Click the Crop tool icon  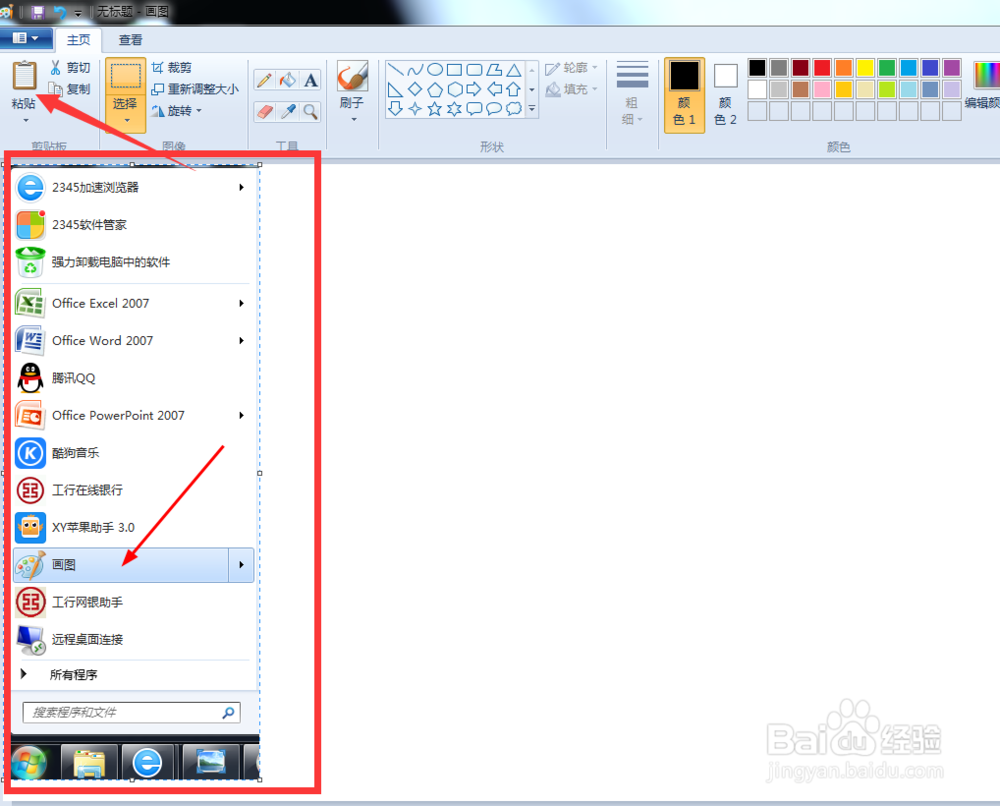(x=158, y=68)
